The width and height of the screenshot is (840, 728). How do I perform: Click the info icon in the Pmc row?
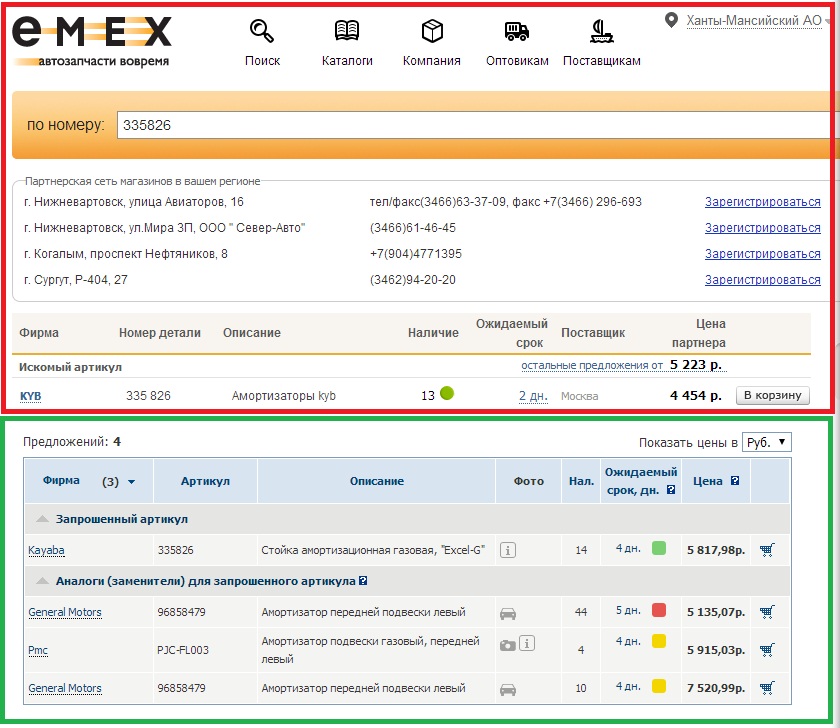click(527, 643)
